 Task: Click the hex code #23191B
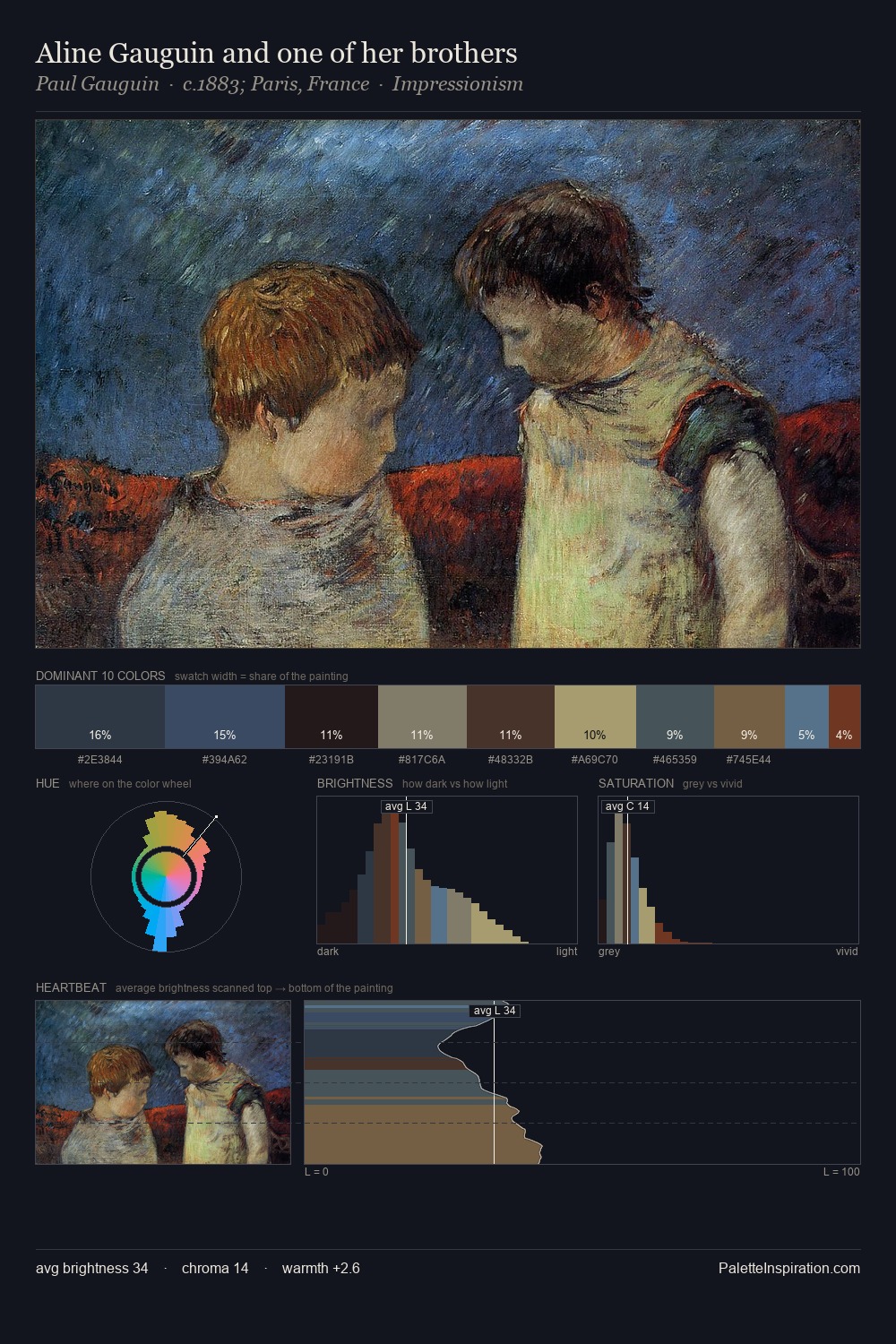[332, 760]
